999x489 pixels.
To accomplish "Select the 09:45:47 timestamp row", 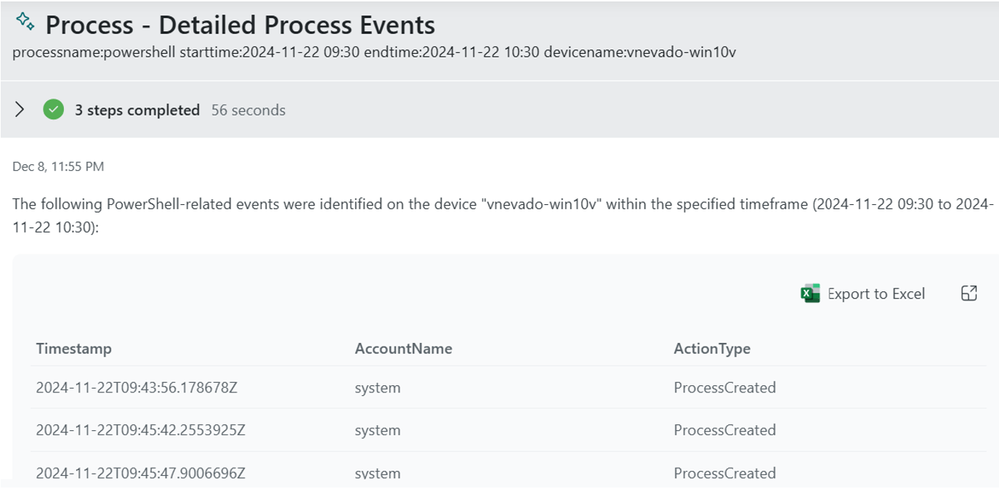I will 508,470.
